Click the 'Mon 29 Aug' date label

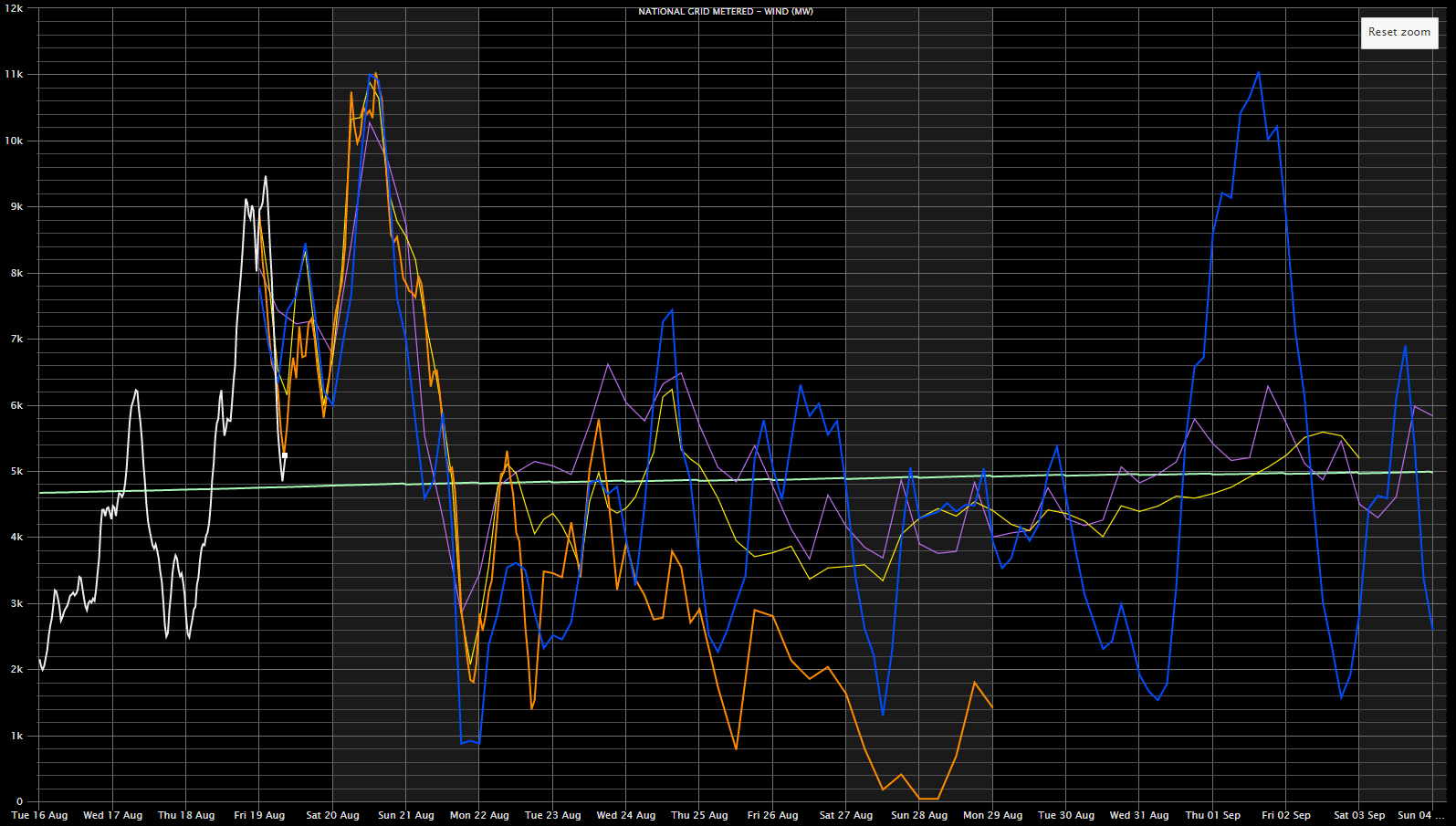point(992,815)
